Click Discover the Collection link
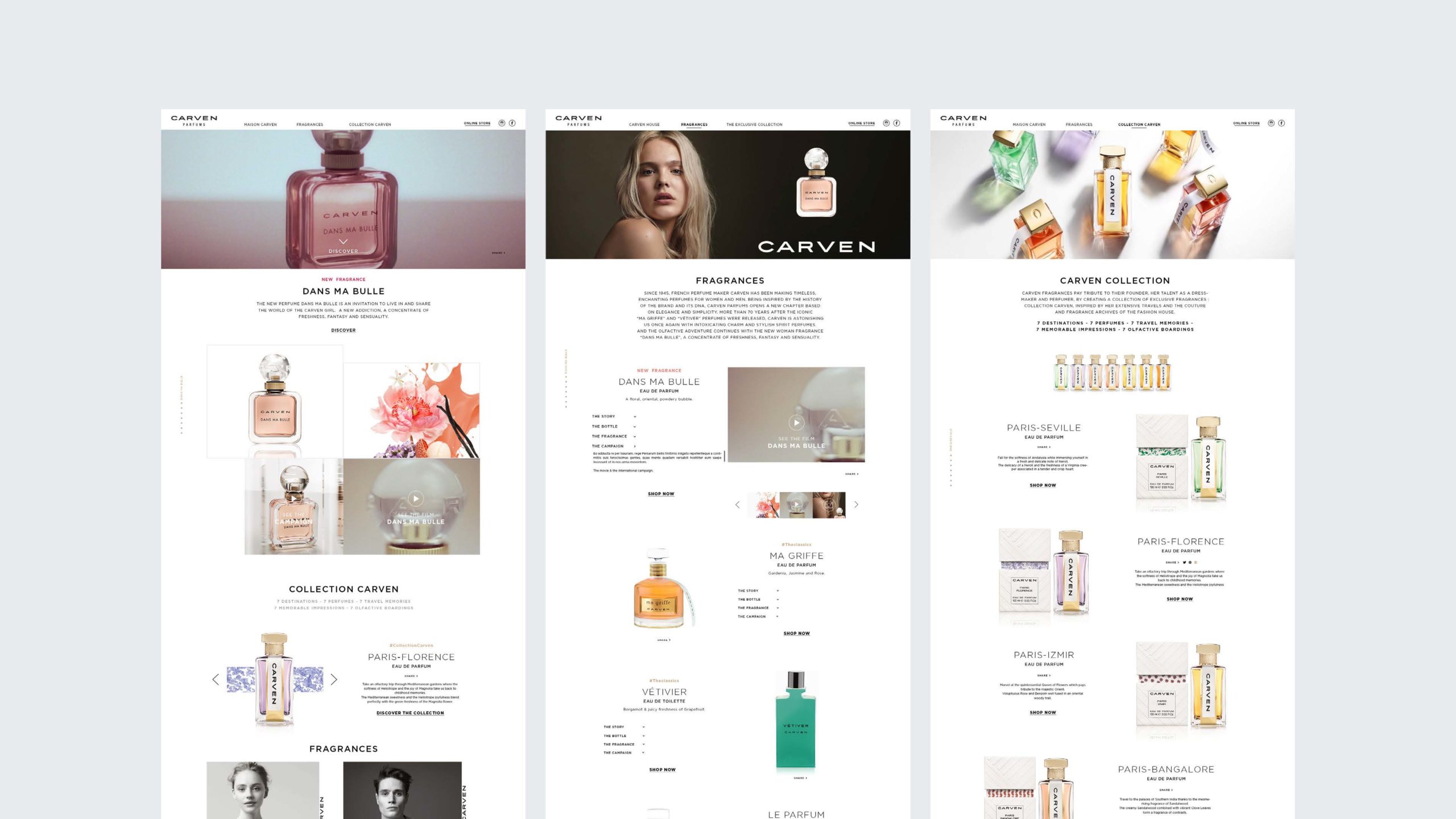1456x819 pixels. click(410, 713)
